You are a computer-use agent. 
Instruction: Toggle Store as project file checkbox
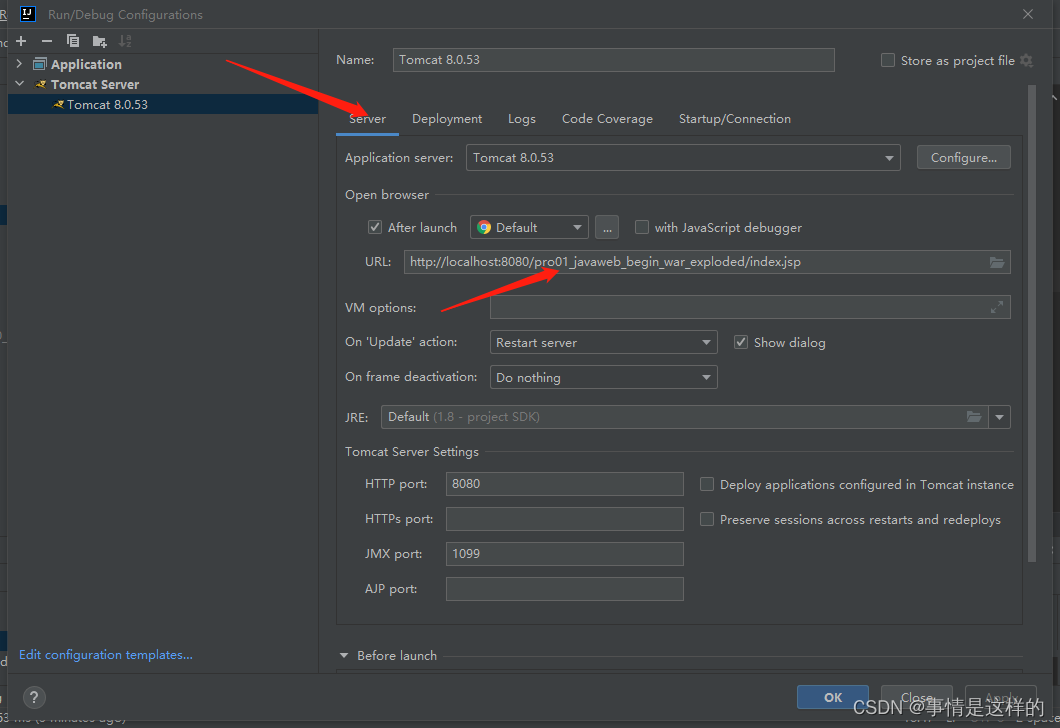click(888, 60)
